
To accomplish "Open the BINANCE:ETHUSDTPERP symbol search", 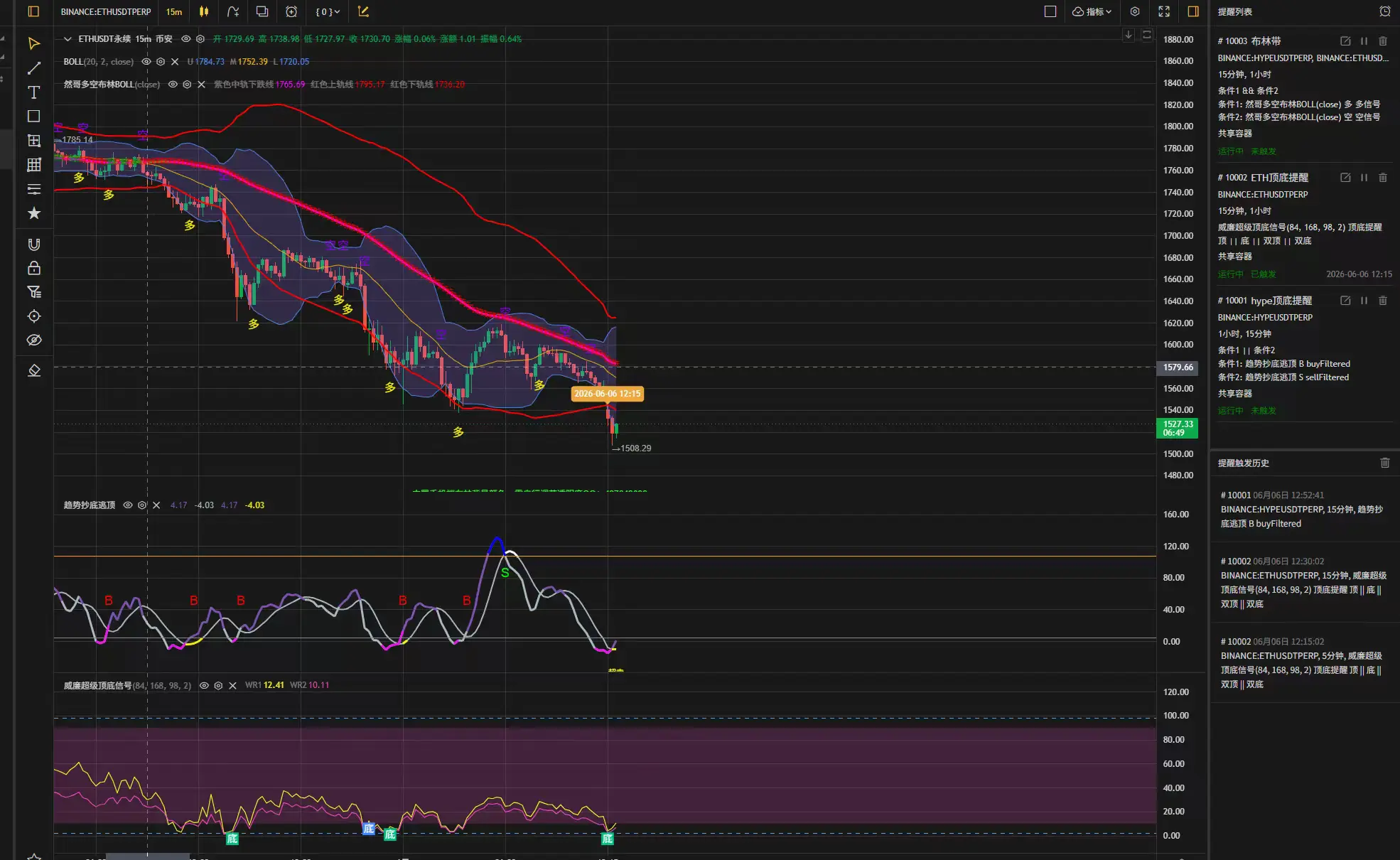I will point(106,11).
